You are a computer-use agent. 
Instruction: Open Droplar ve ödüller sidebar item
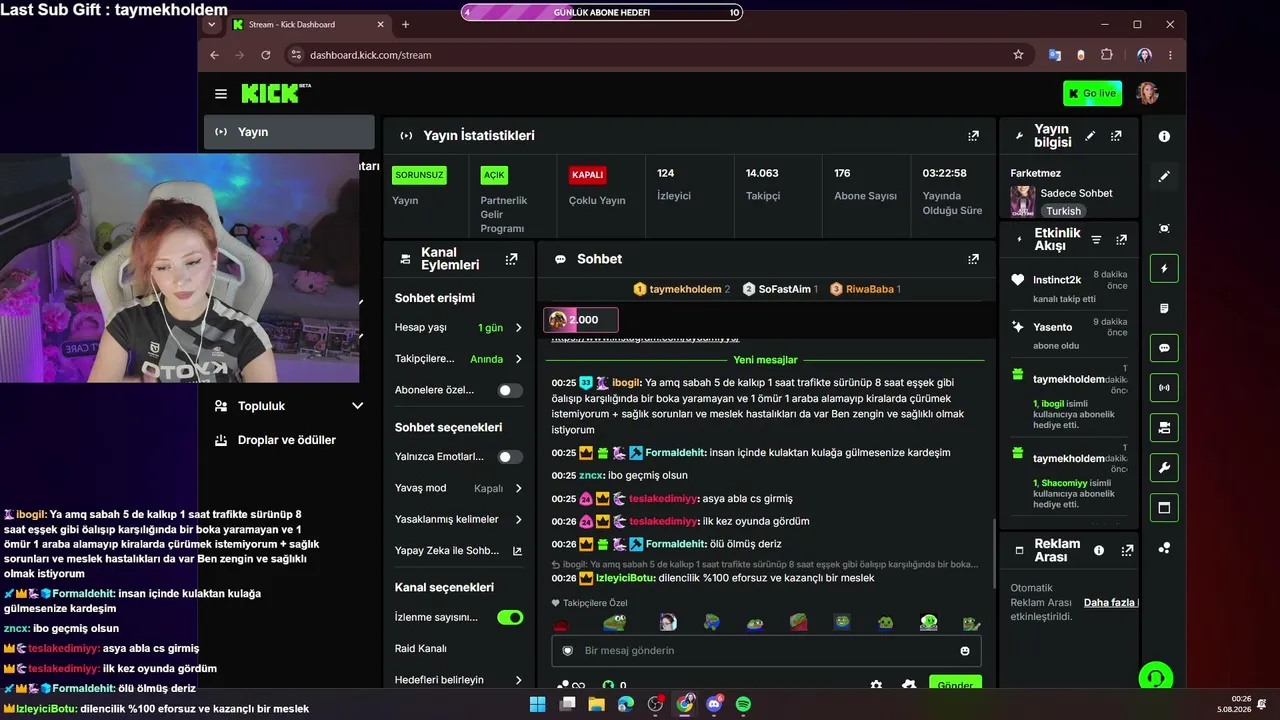tap(289, 440)
